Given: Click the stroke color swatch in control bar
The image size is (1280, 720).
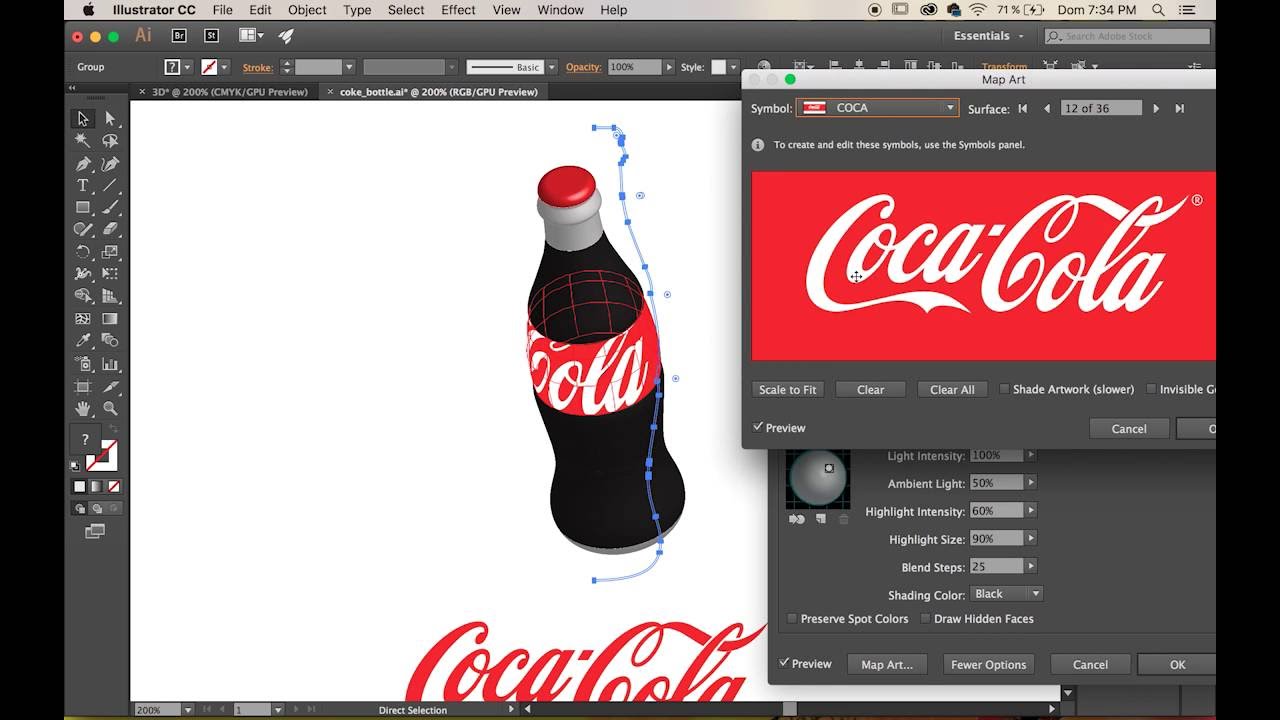Looking at the screenshot, I should [x=210, y=67].
